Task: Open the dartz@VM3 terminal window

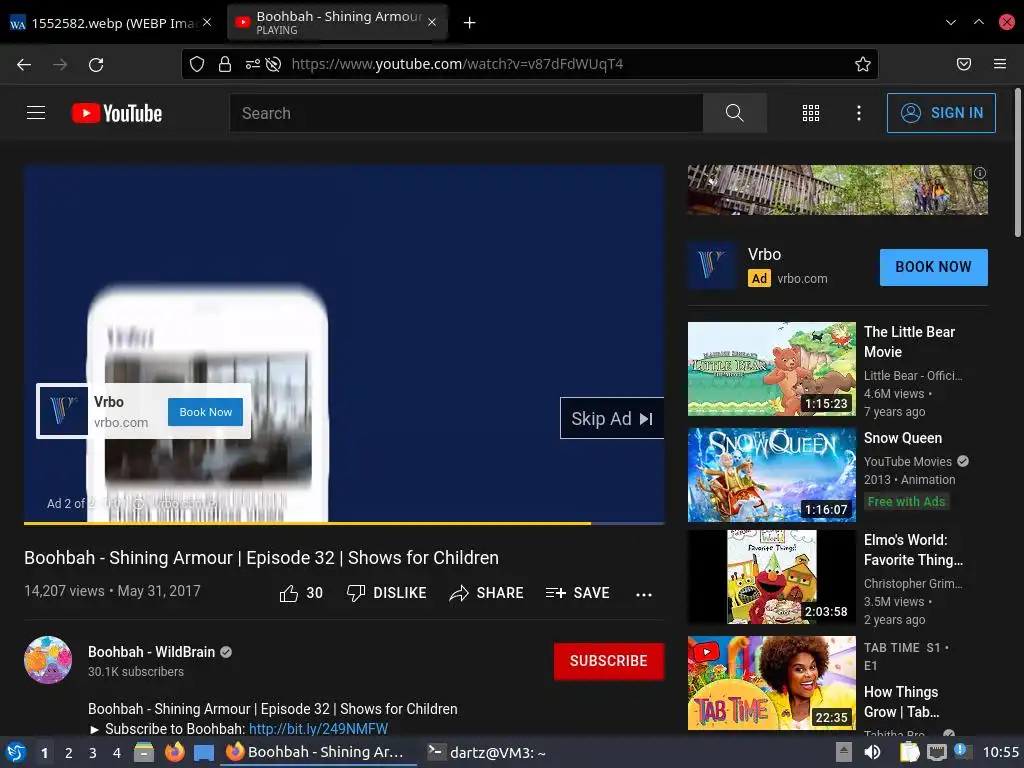Action: [487, 753]
